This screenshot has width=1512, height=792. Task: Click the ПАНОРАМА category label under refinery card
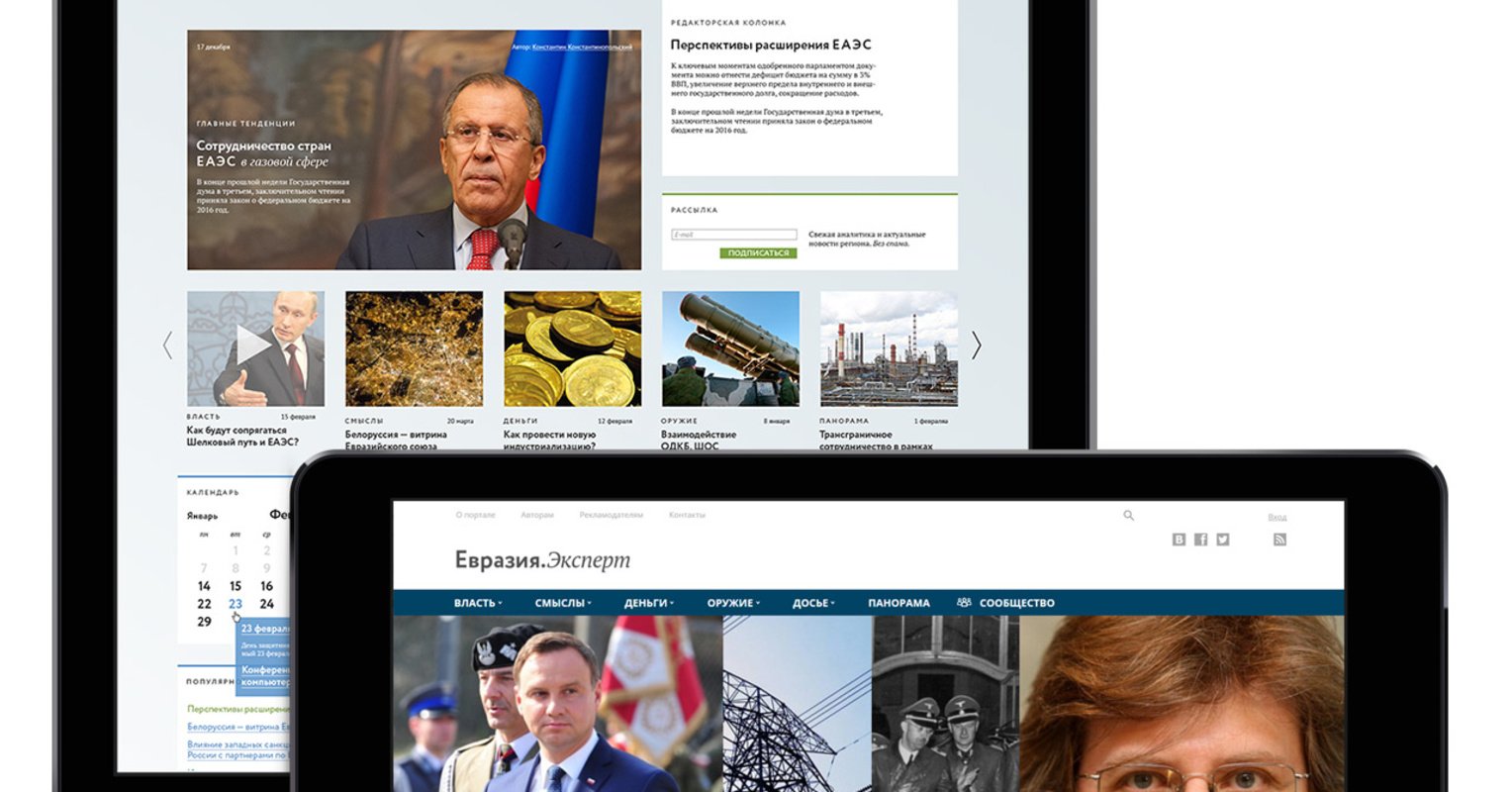click(842, 421)
